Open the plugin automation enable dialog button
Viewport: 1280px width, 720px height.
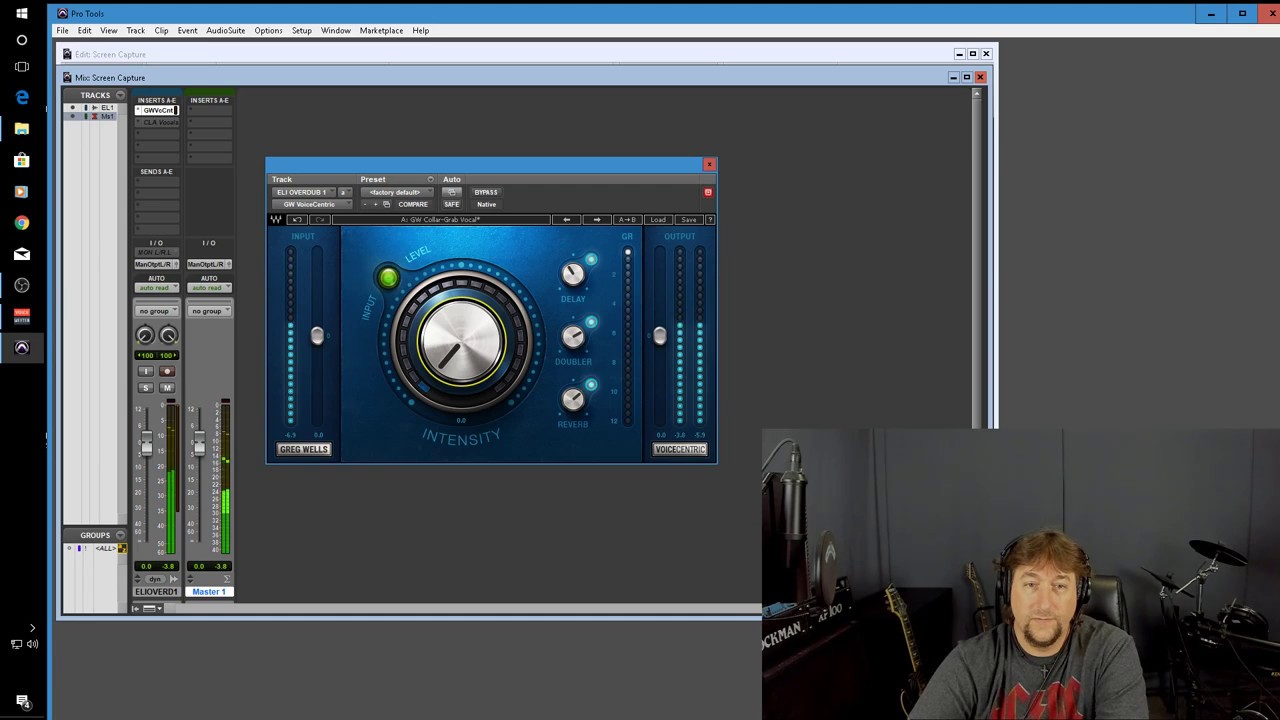point(451,192)
